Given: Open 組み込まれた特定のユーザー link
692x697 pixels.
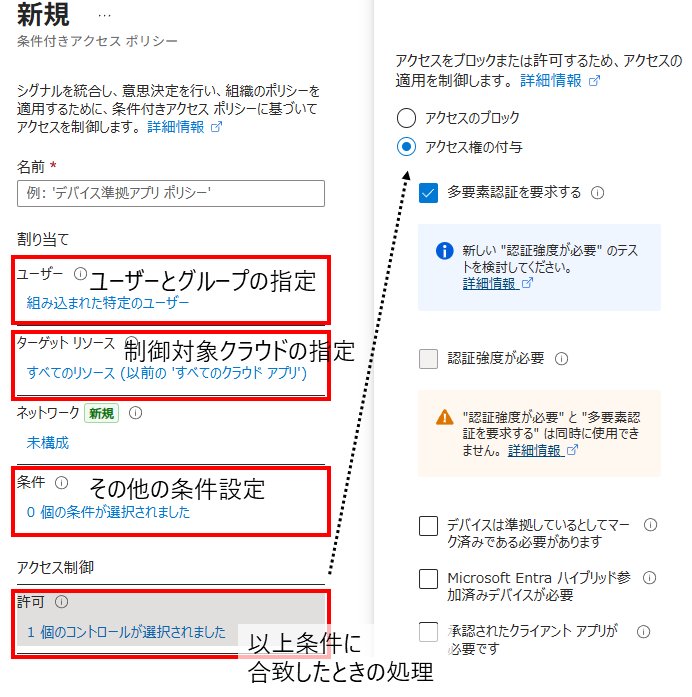Looking at the screenshot, I should click(x=108, y=303).
